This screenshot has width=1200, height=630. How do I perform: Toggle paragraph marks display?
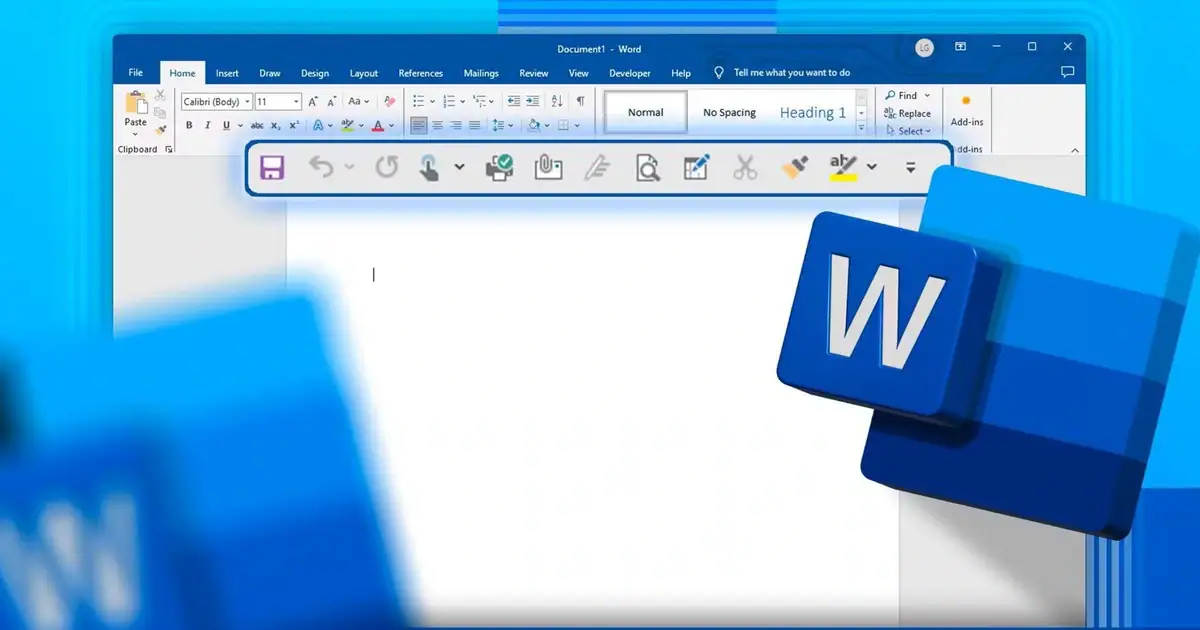pos(578,101)
